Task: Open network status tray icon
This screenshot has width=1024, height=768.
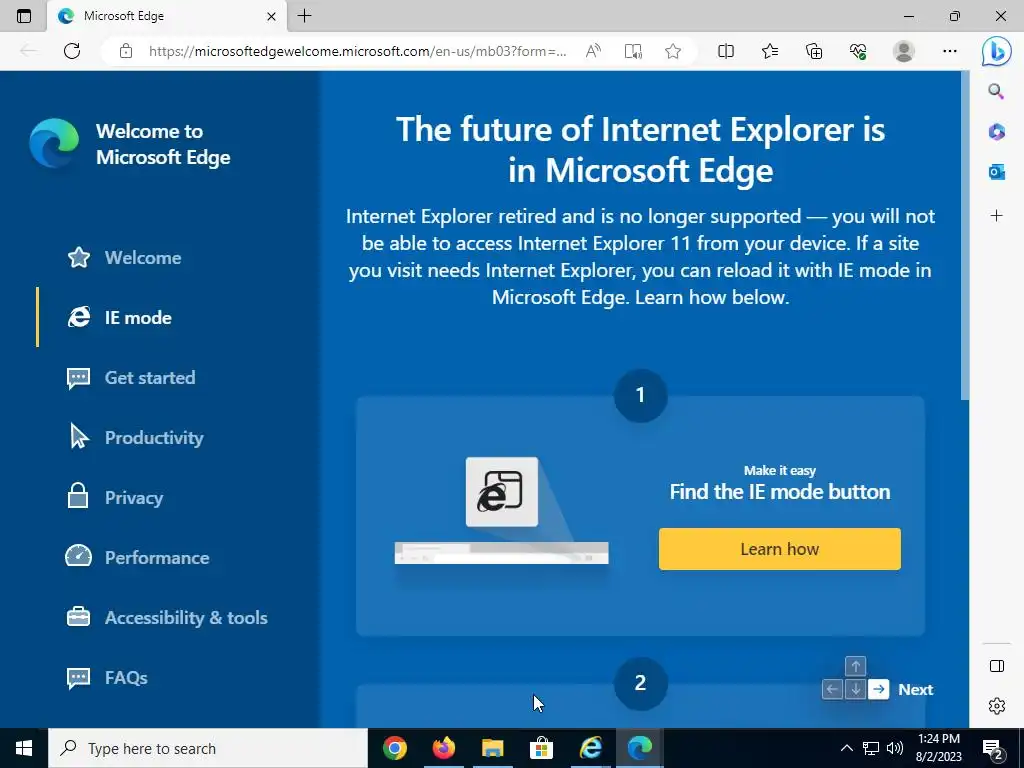Action: click(871, 748)
